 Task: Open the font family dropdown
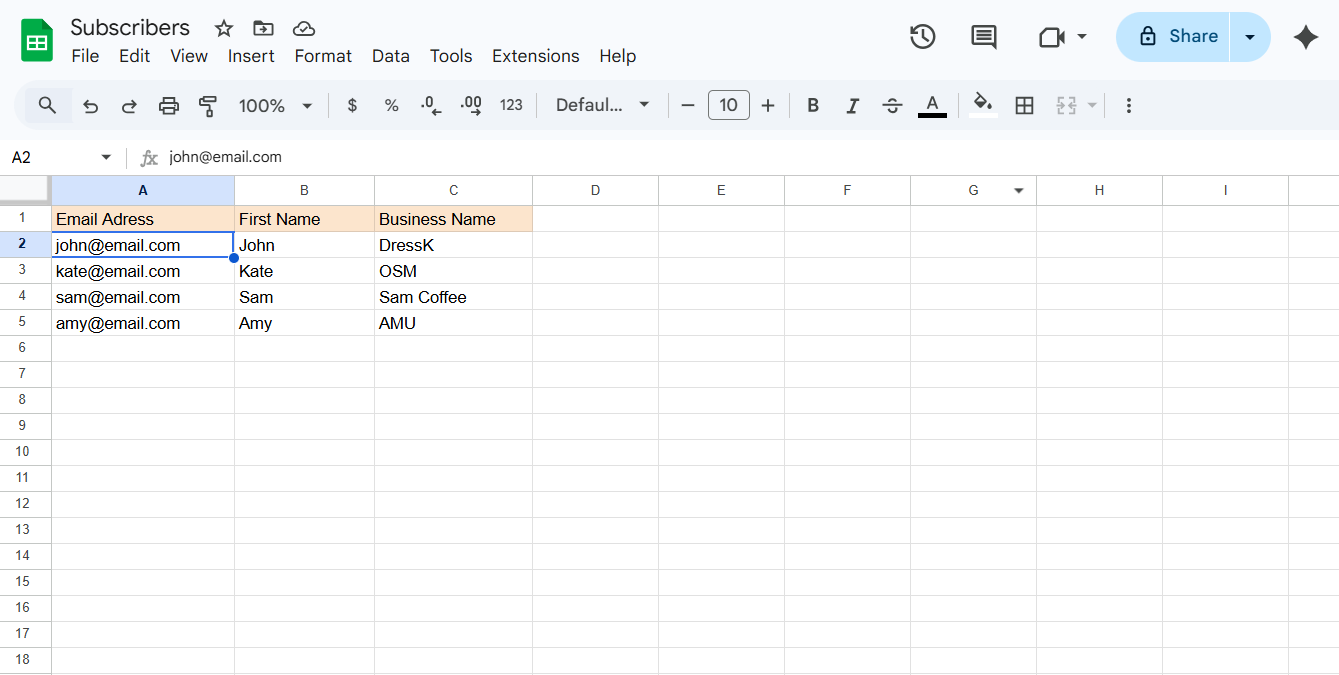[x=602, y=105]
